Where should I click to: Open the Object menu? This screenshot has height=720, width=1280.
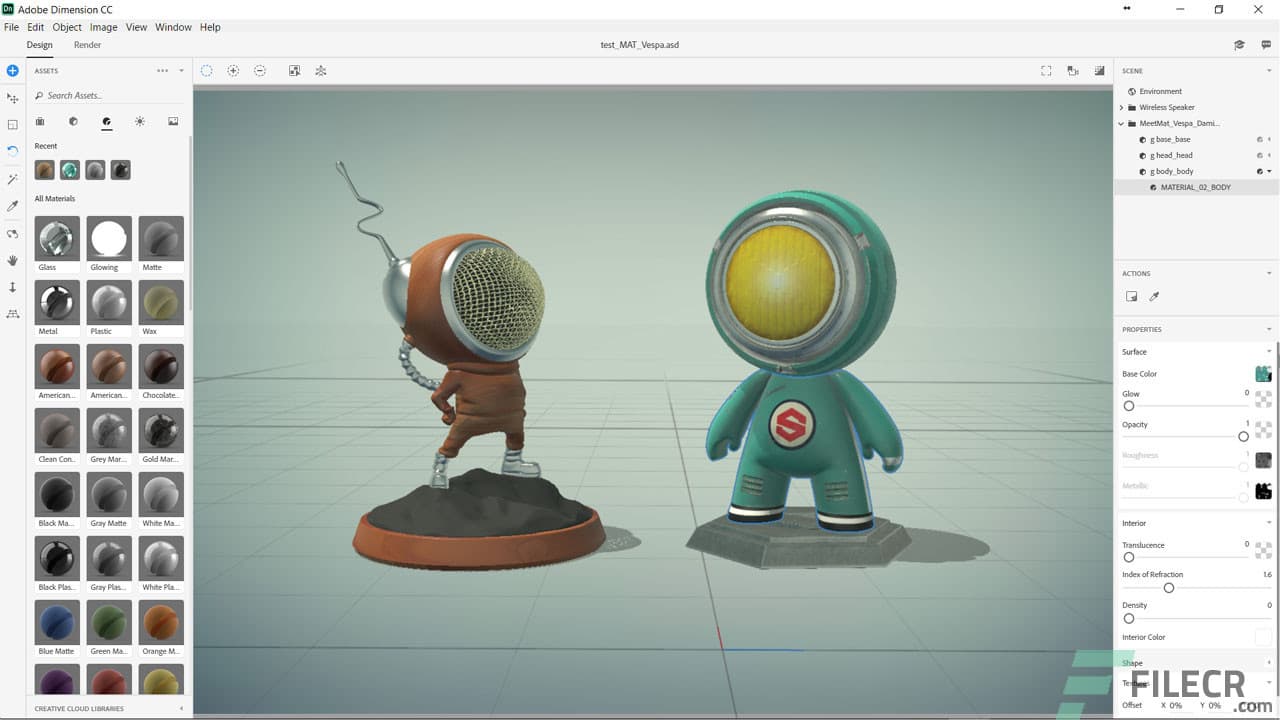tap(66, 27)
